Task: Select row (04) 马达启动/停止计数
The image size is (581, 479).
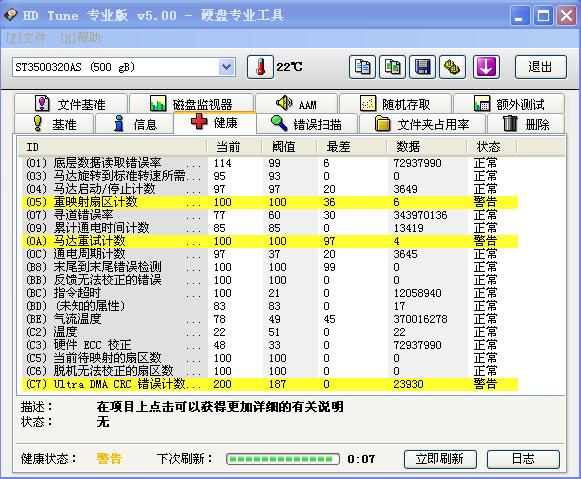Action: click(270, 189)
